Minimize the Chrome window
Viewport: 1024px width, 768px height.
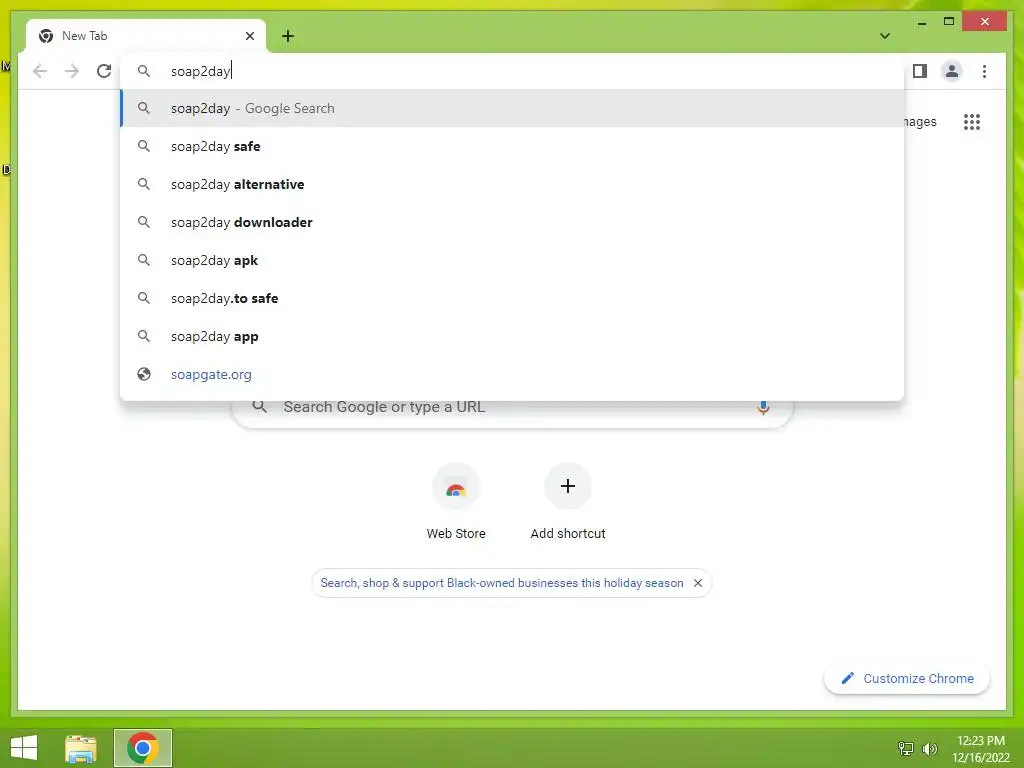921,22
